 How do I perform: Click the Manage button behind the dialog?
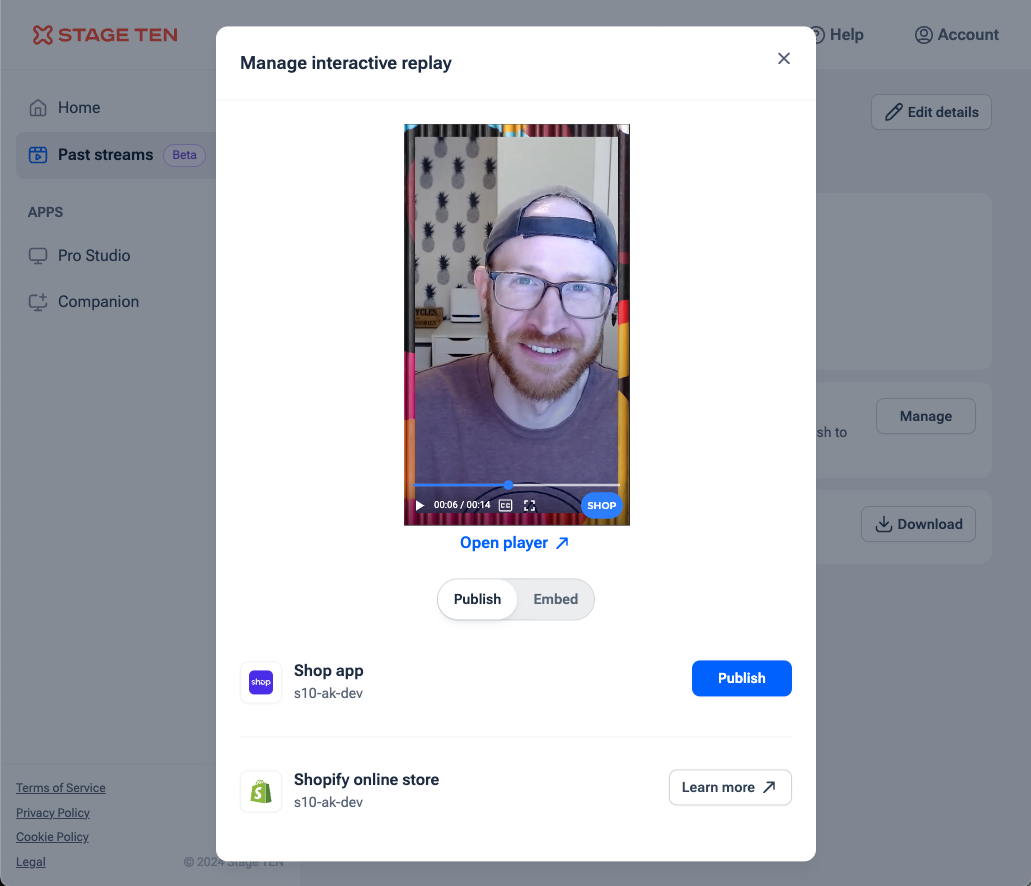point(925,416)
